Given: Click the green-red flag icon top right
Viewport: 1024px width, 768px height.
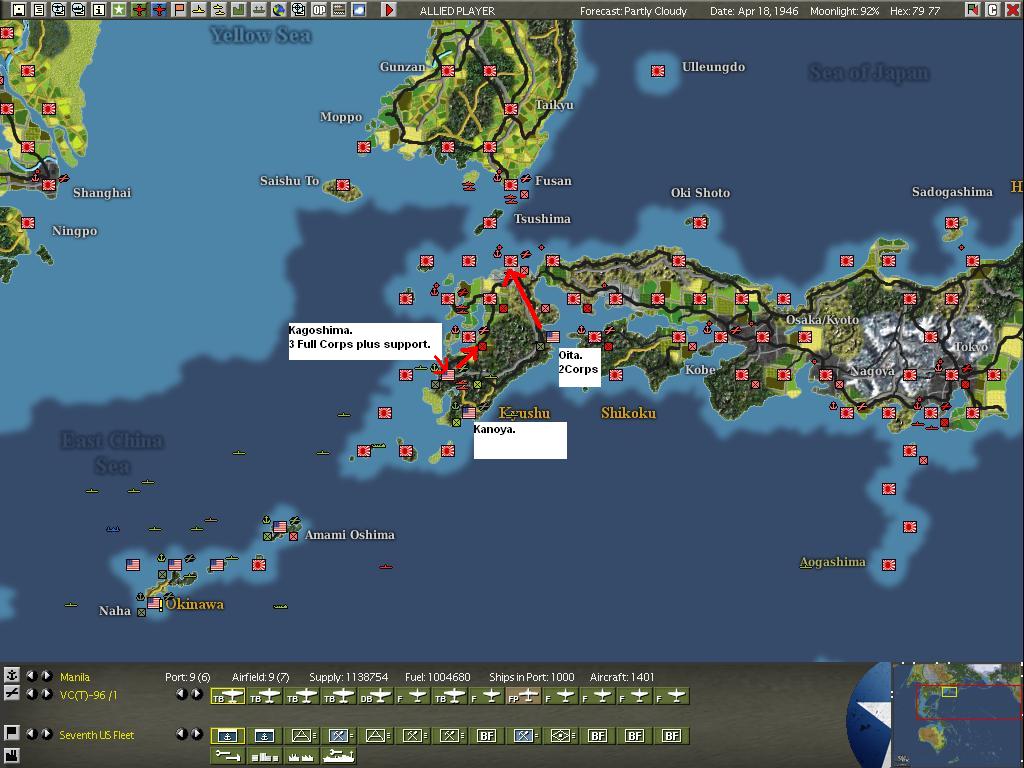Looking at the screenshot, I should click(972, 10).
